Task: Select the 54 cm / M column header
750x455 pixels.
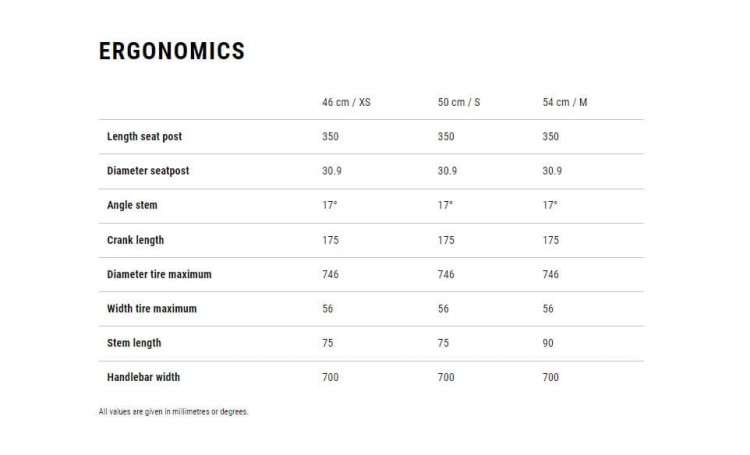Action: 564,103
